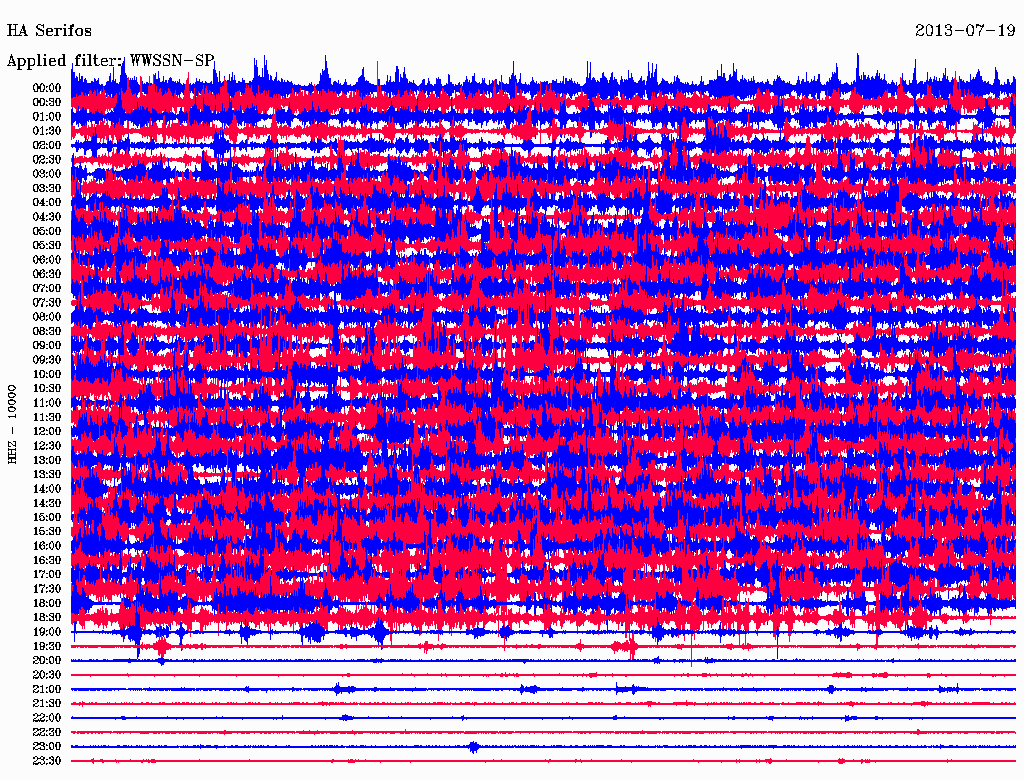Viewport: 1024px width, 780px height.
Task: Select the 12:00 time label
Action: (47, 432)
